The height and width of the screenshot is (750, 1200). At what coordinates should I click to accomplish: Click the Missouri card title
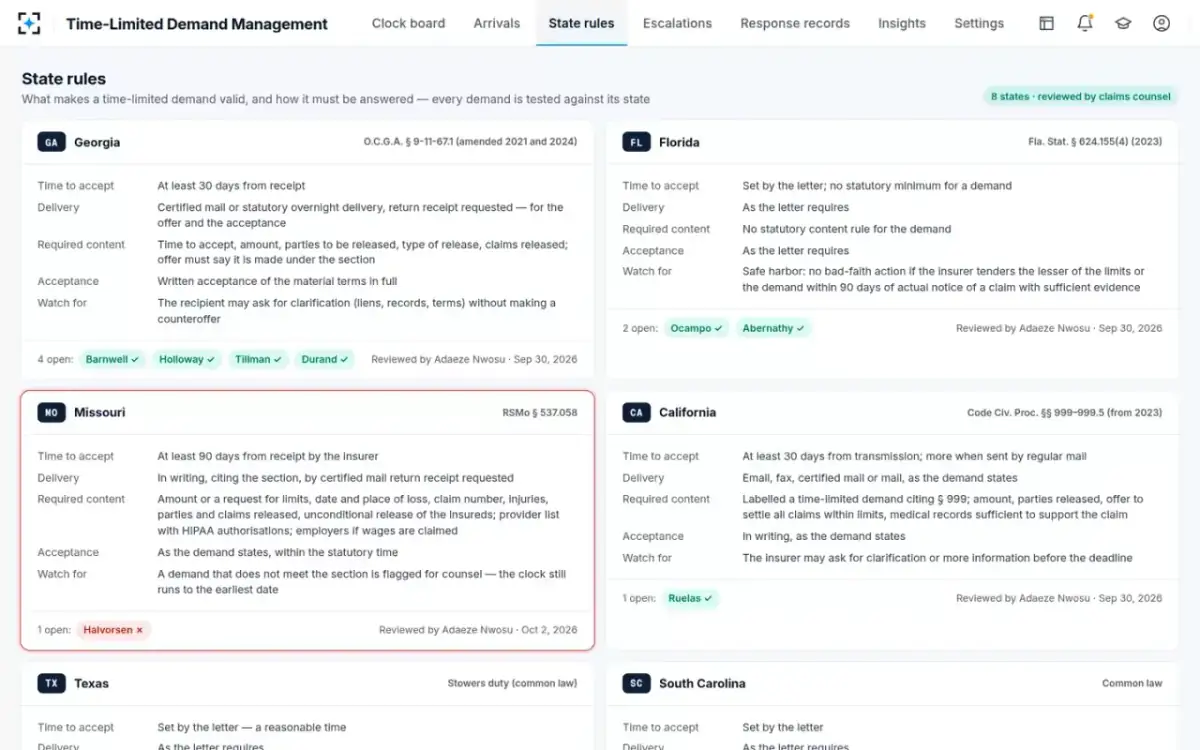pyautogui.click(x=100, y=412)
